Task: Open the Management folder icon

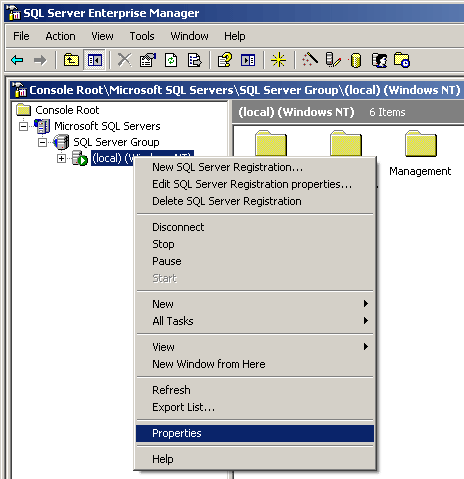Action: (x=421, y=143)
